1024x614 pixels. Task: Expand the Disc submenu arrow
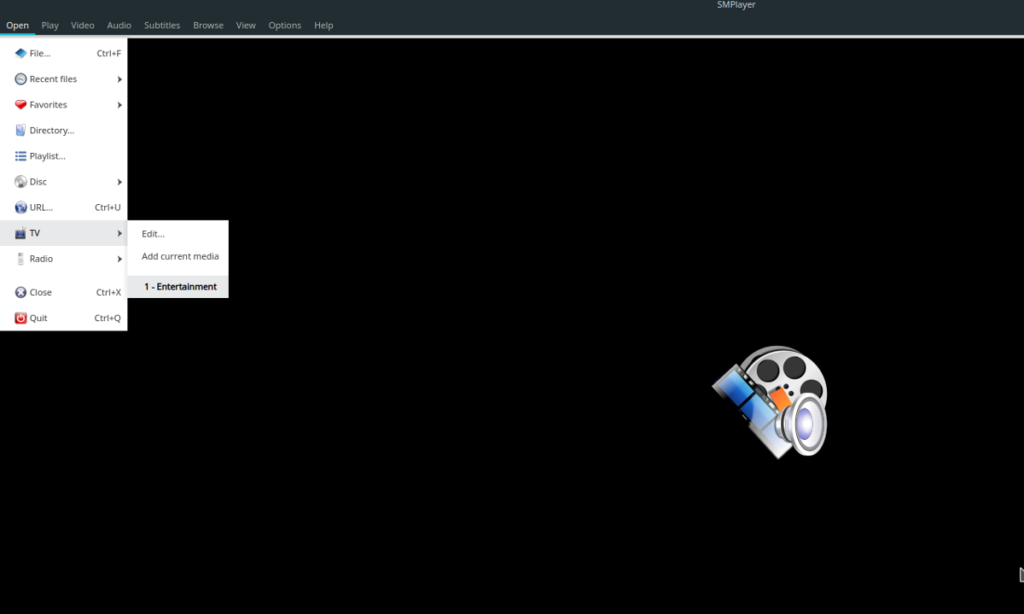119,181
